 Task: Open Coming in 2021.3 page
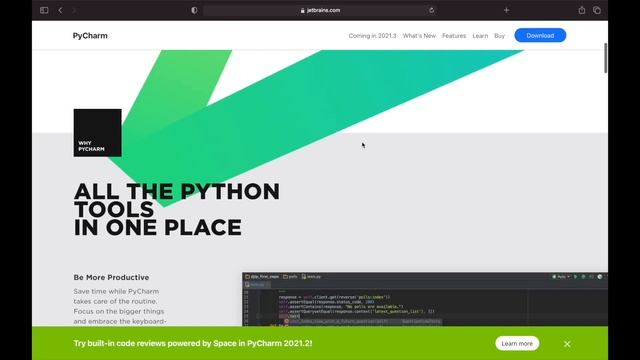(x=372, y=36)
